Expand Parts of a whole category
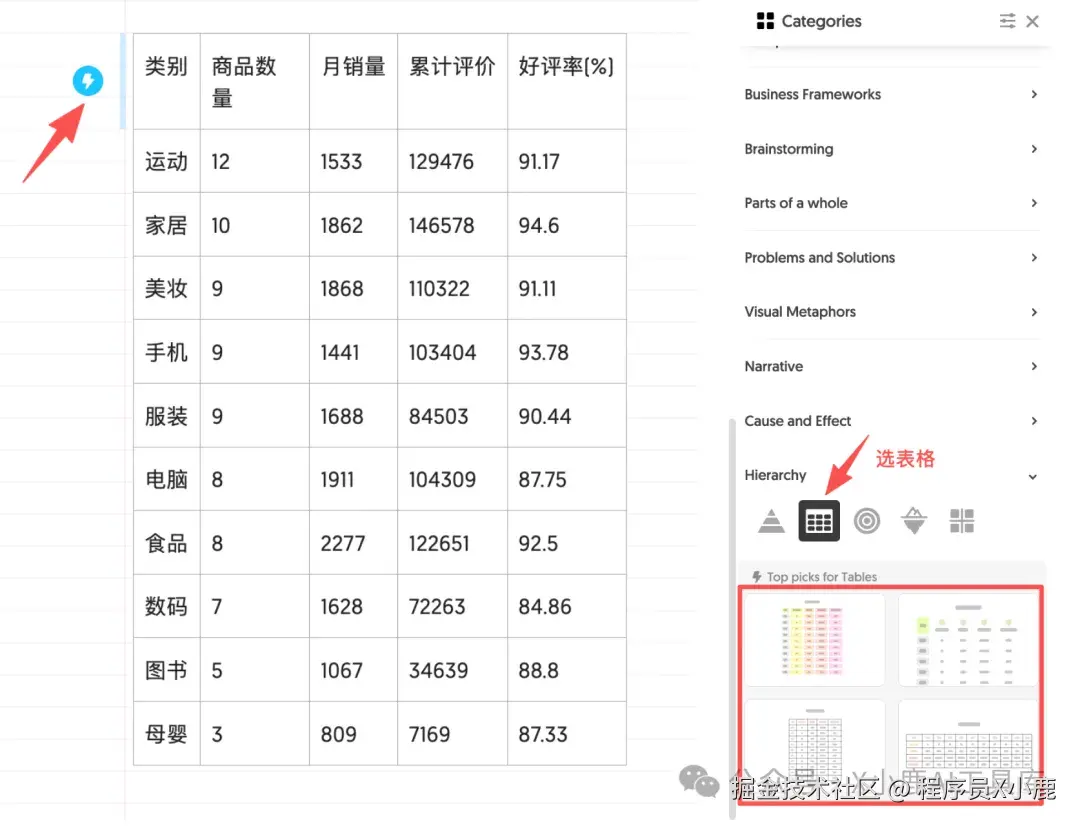This screenshot has width=1080, height=826. tap(891, 203)
